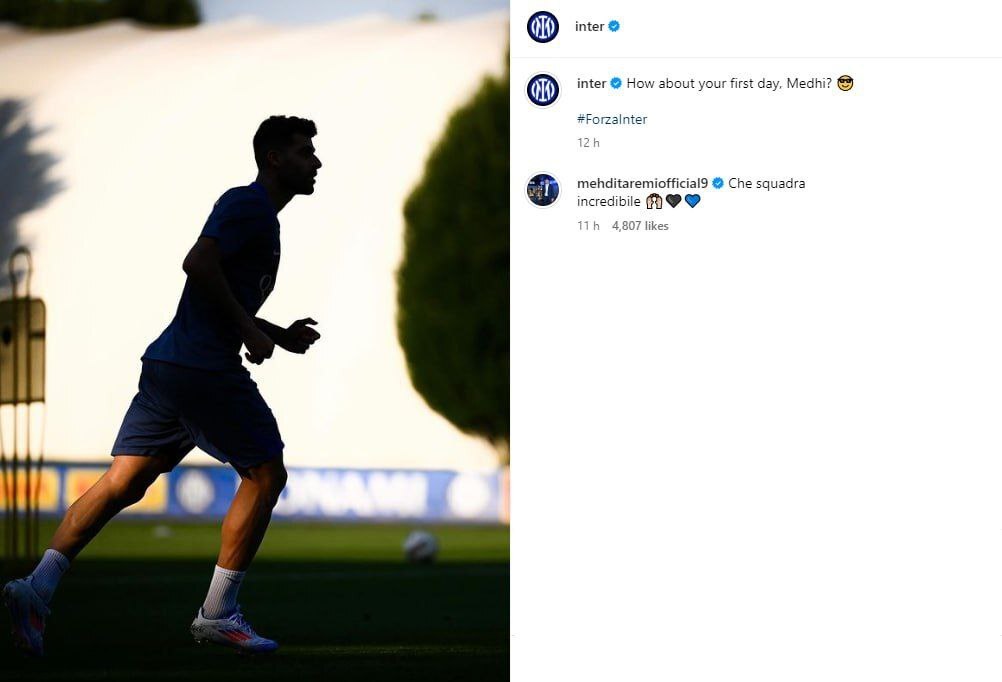
Task: Click the 12 h post timestamp
Action: 588,143
